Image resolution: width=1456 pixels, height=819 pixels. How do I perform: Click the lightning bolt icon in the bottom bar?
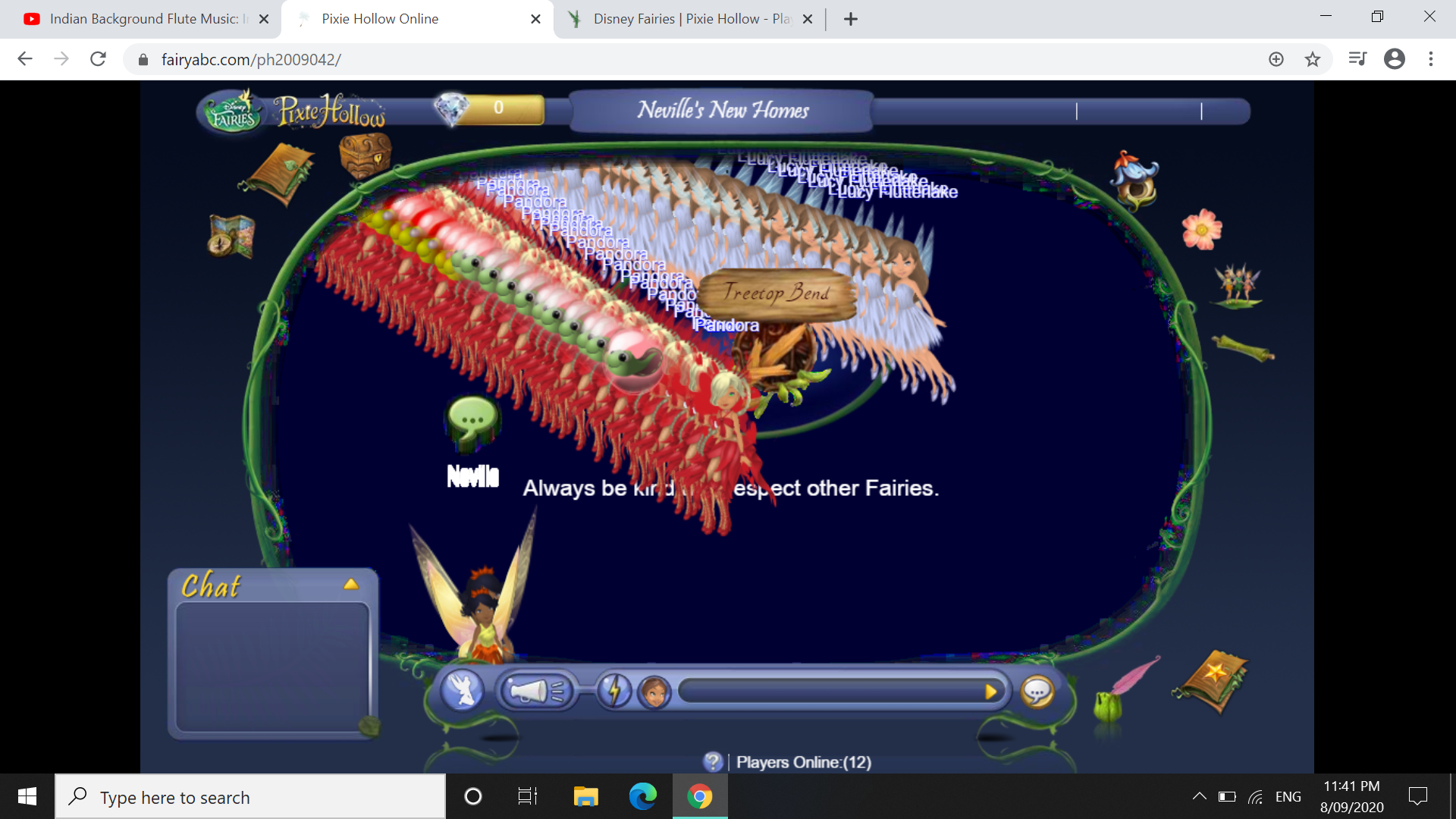pyautogui.click(x=616, y=691)
